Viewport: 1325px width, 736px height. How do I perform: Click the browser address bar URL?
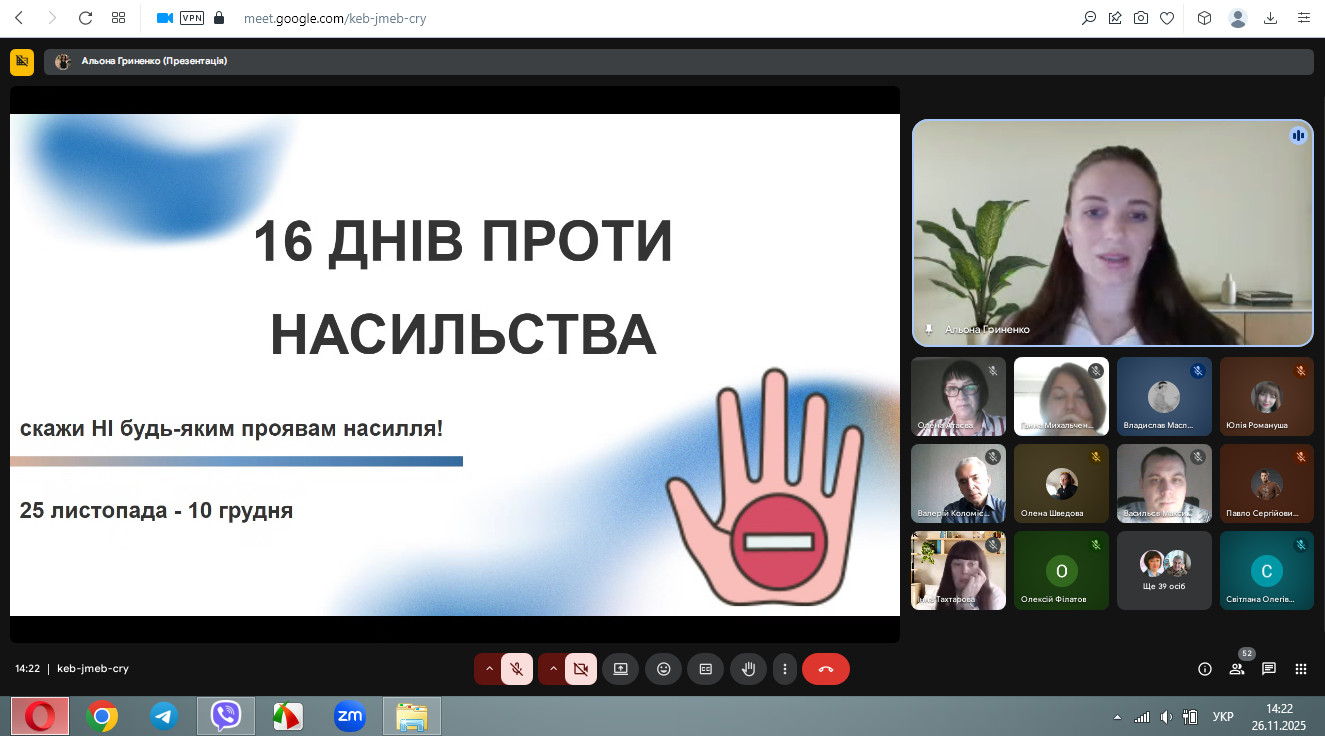(x=335, y=18)
